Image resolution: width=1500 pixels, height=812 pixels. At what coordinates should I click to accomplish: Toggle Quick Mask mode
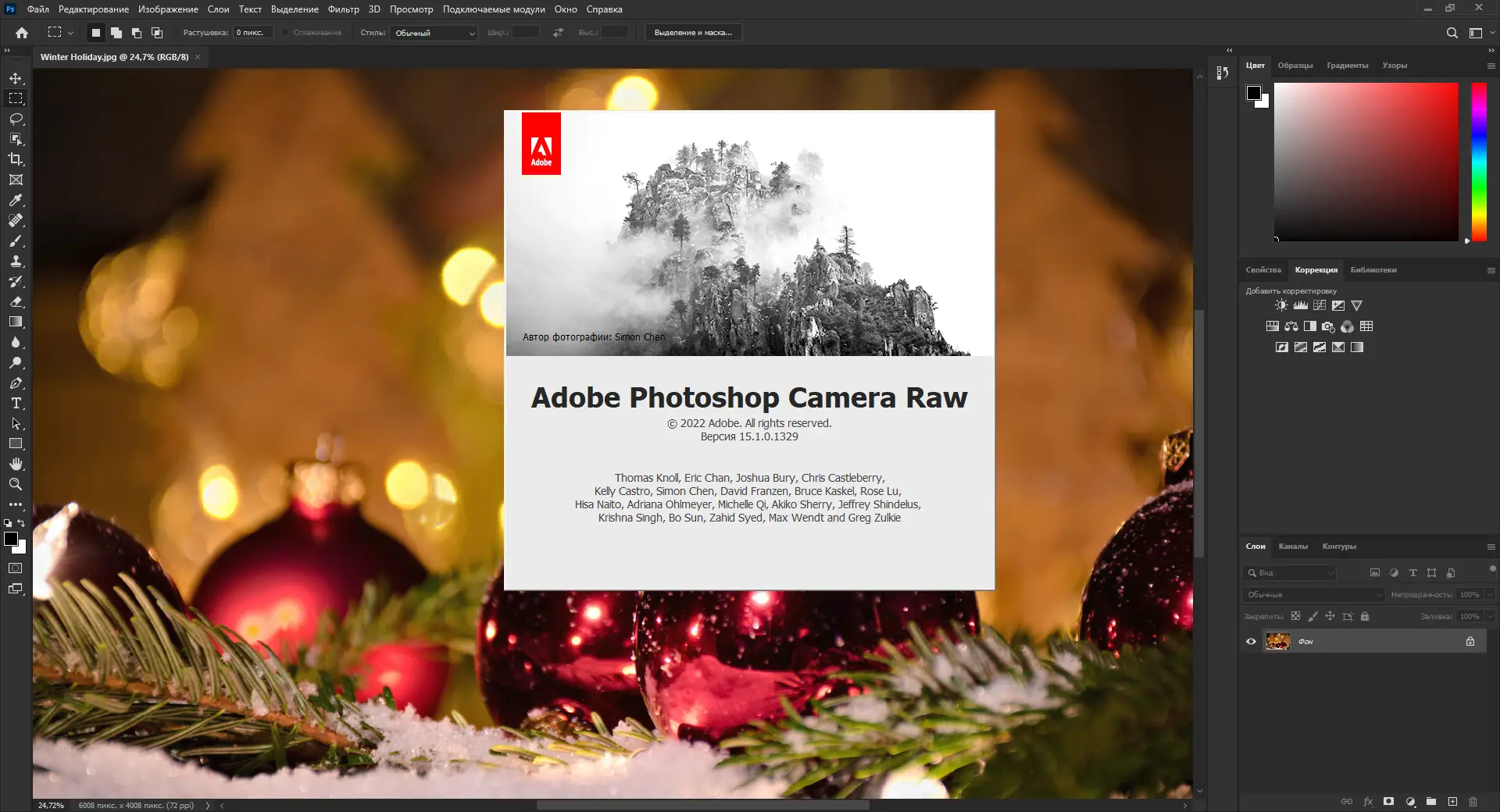click(16, 568)
